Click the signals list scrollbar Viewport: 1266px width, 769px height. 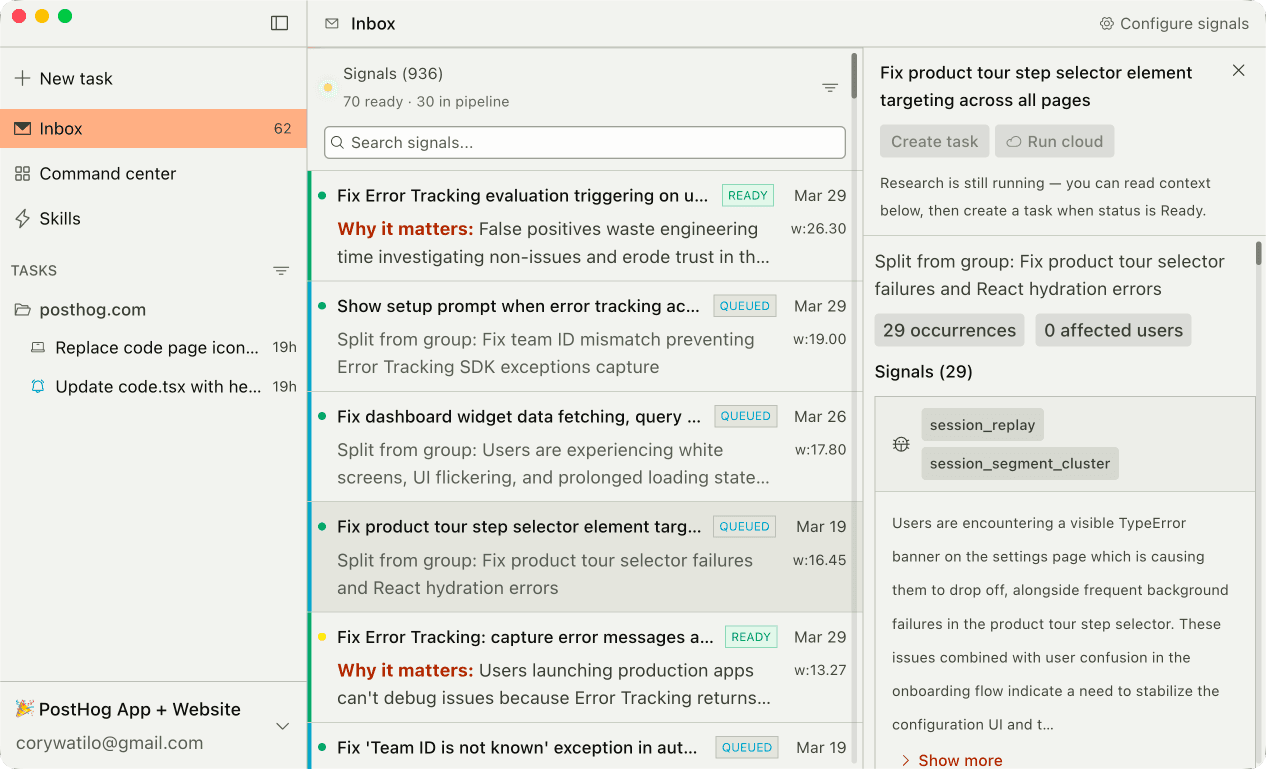click(854, 76)
